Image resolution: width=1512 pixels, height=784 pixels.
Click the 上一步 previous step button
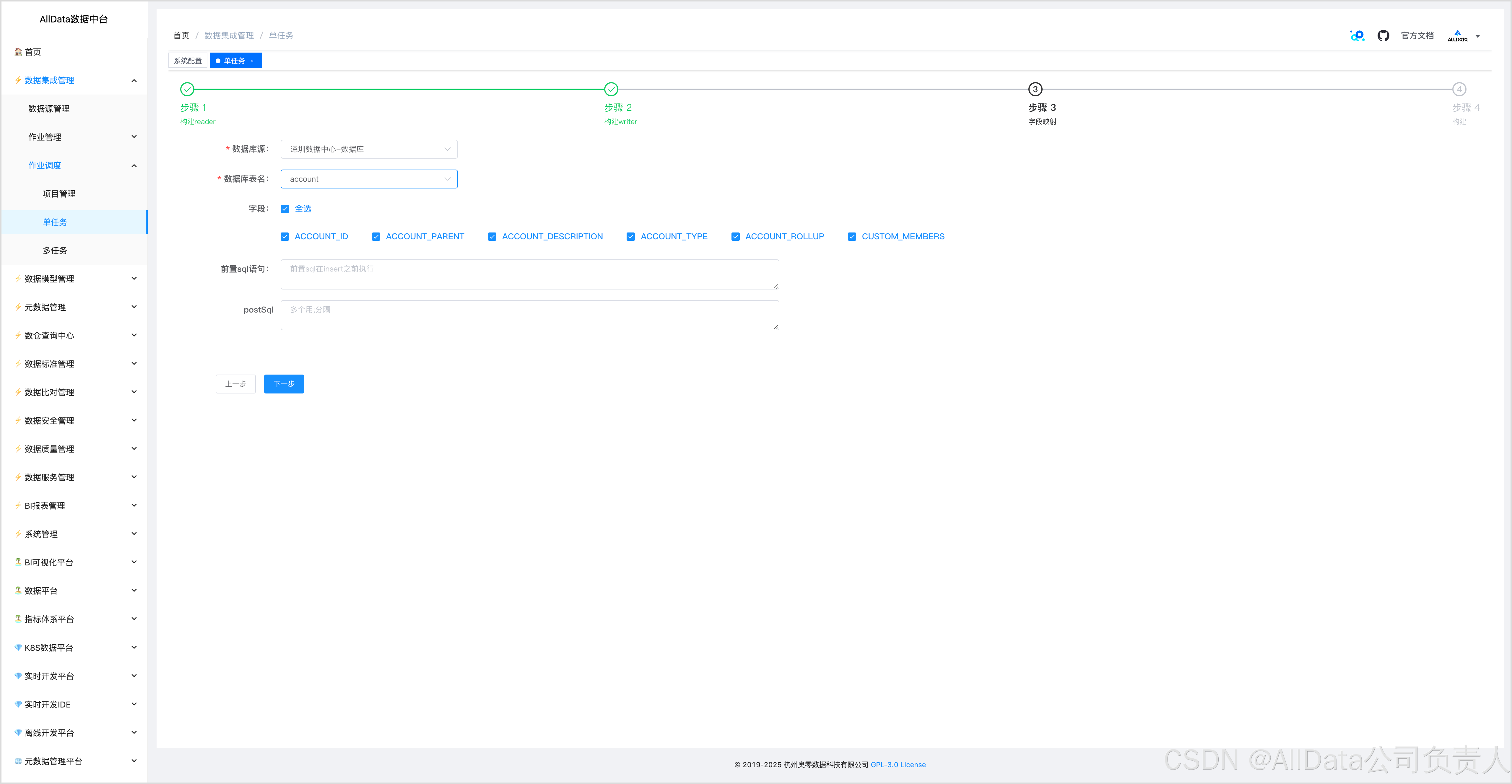click(235, 384)
